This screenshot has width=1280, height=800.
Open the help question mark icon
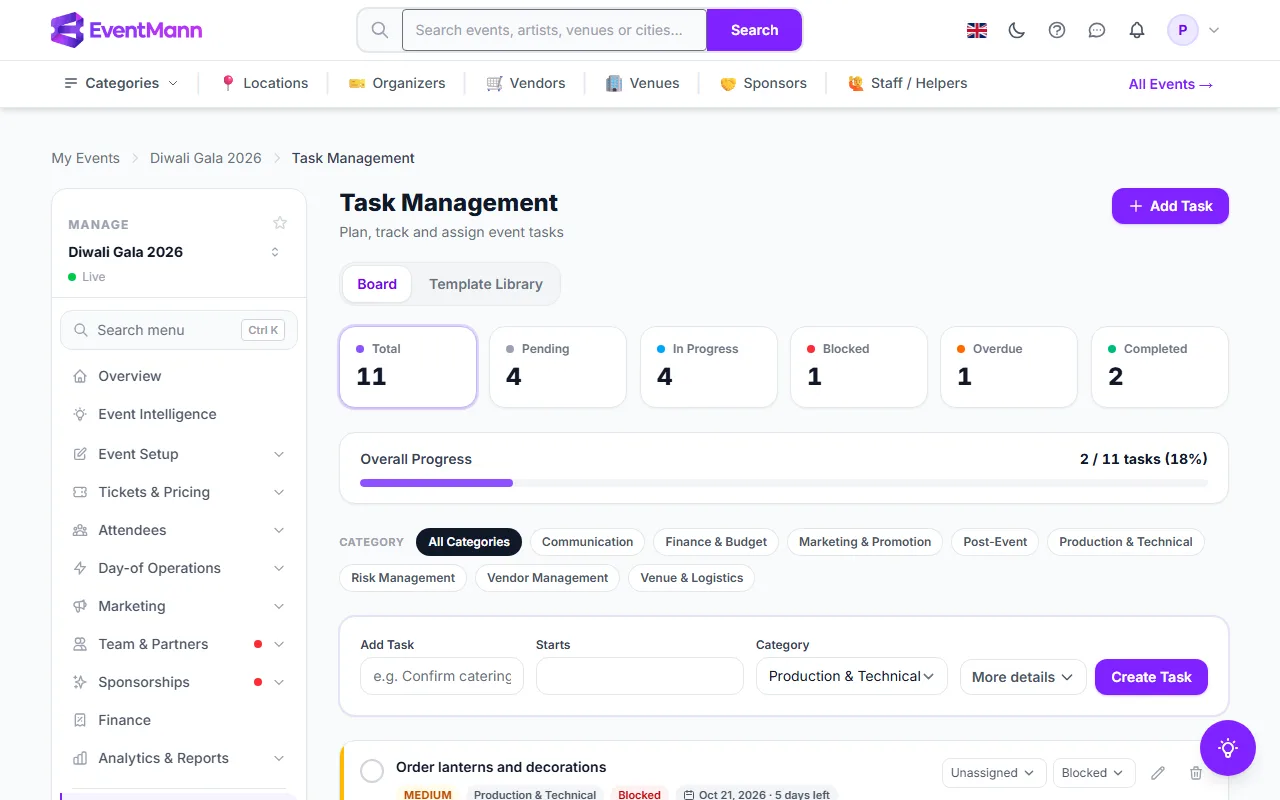click(x=1057, y=30)
